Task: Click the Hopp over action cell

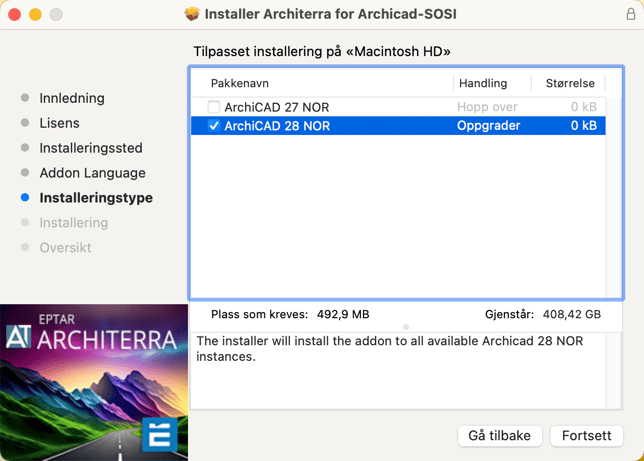Action: point(487,107)
